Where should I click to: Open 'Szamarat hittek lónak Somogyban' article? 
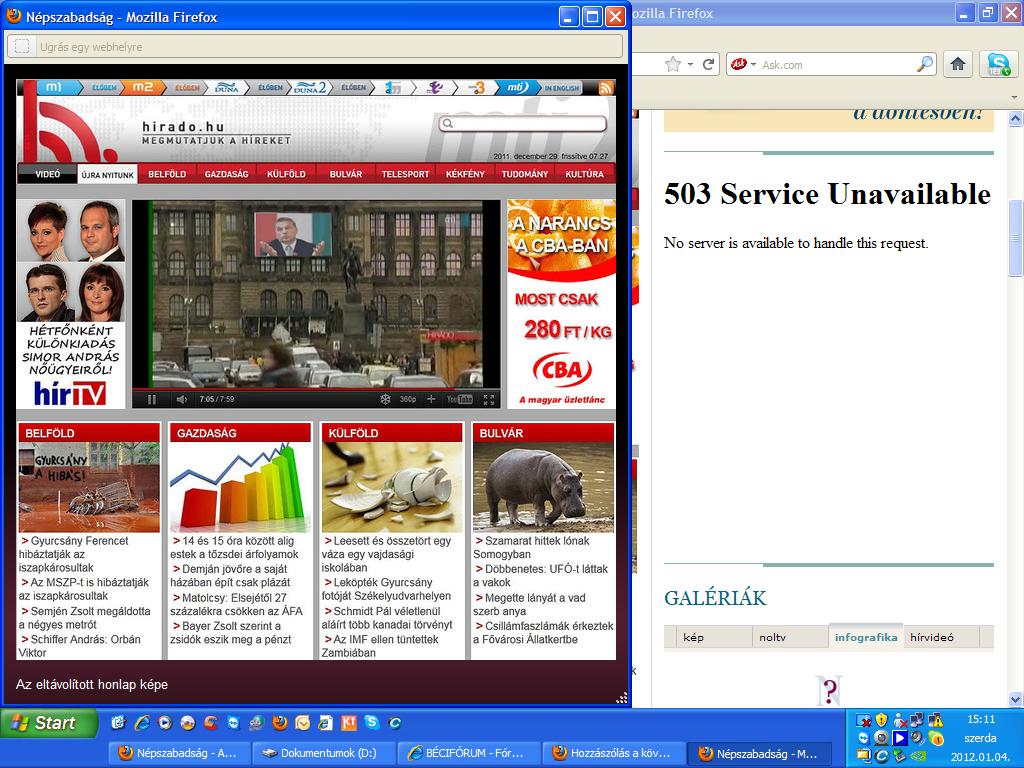point(532,547)
